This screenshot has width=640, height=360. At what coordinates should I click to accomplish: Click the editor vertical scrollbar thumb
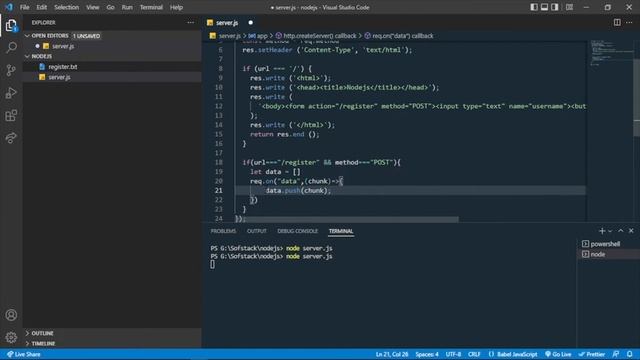[636, 98]
